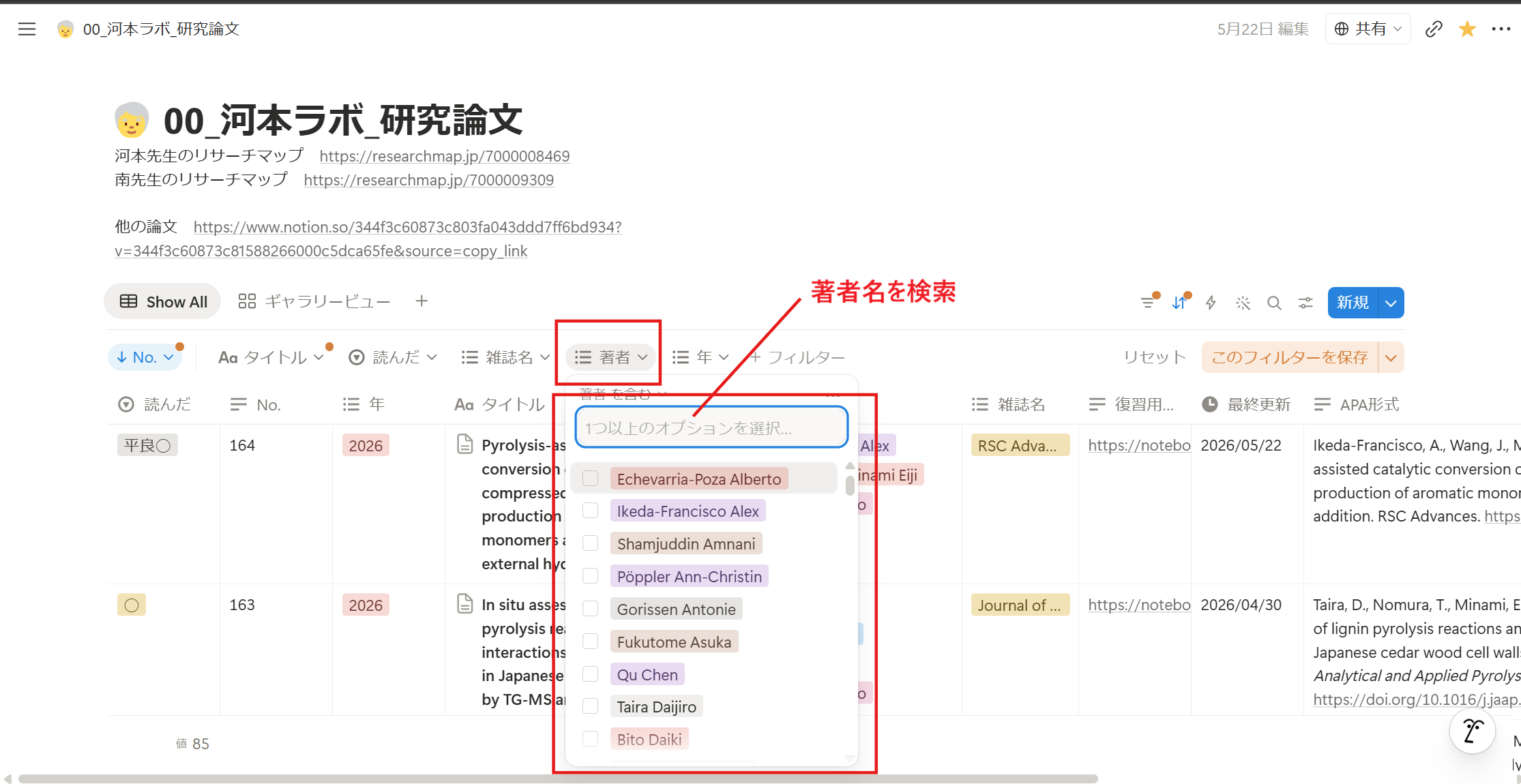This screenshot has height=784, width=1521.
Task: Click the author search input field
Action: 711,427
